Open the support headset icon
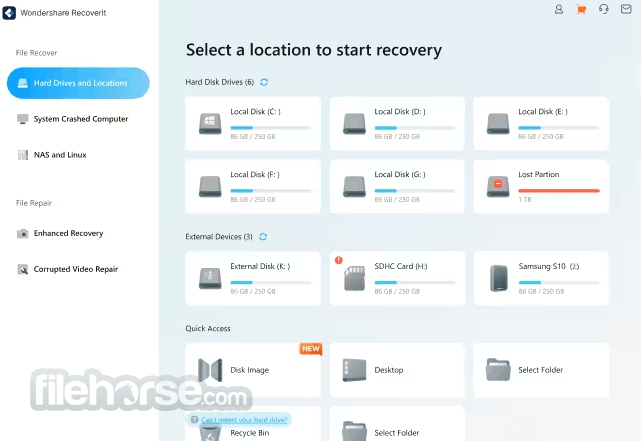Image resolution: width=641 pixels, height=441 pixels. click(x=603, y=9)
